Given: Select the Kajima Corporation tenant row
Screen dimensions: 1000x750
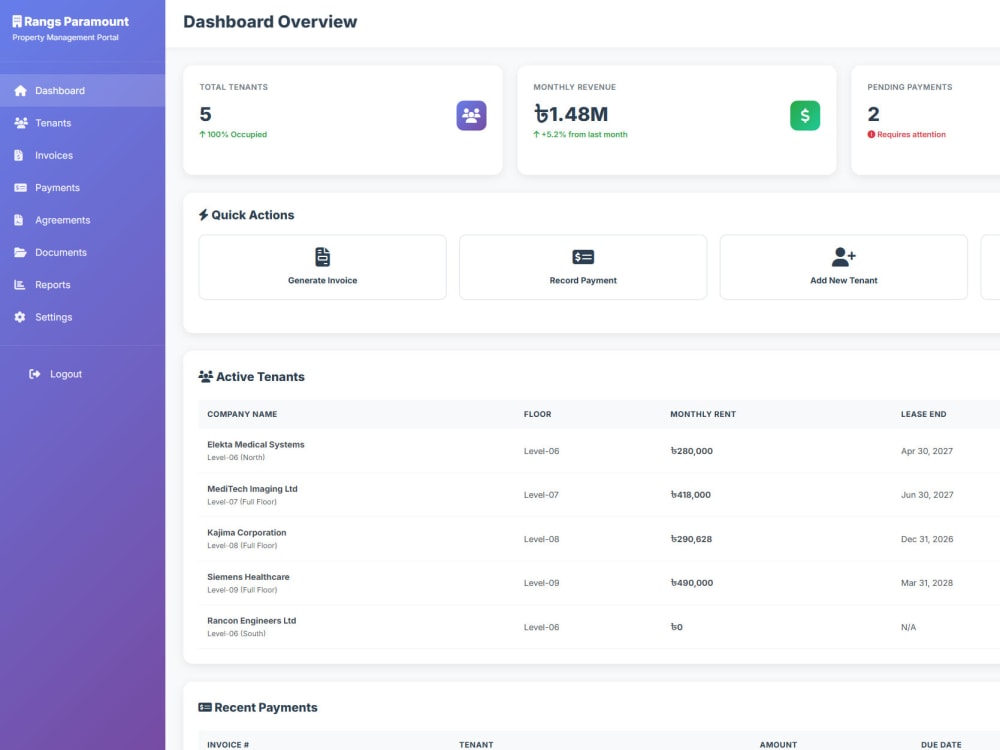Looking at the screenshot, I should click(x=599, y=539).
